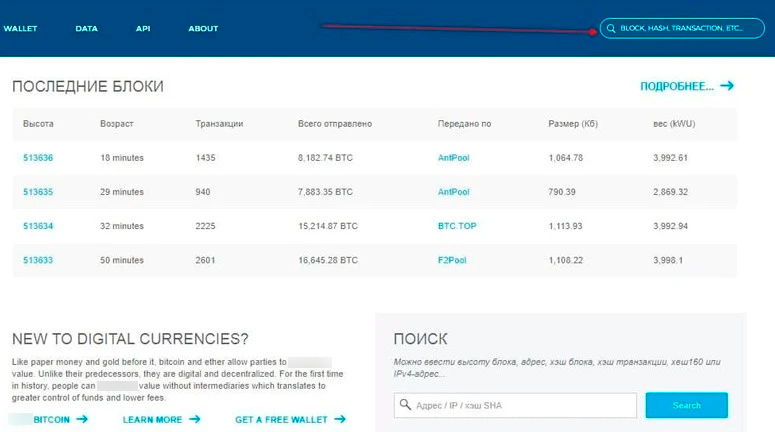
Task: Open the DATA menu item
Action: (x=86, y=29)
